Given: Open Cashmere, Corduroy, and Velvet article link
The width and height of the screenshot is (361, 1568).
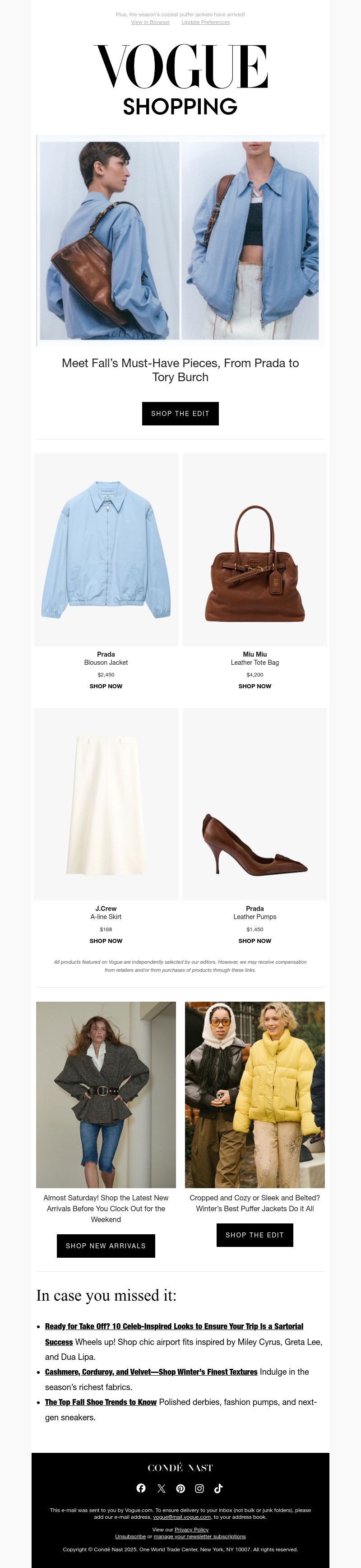Looking at the screenshot, I should tap(151, 1372).
